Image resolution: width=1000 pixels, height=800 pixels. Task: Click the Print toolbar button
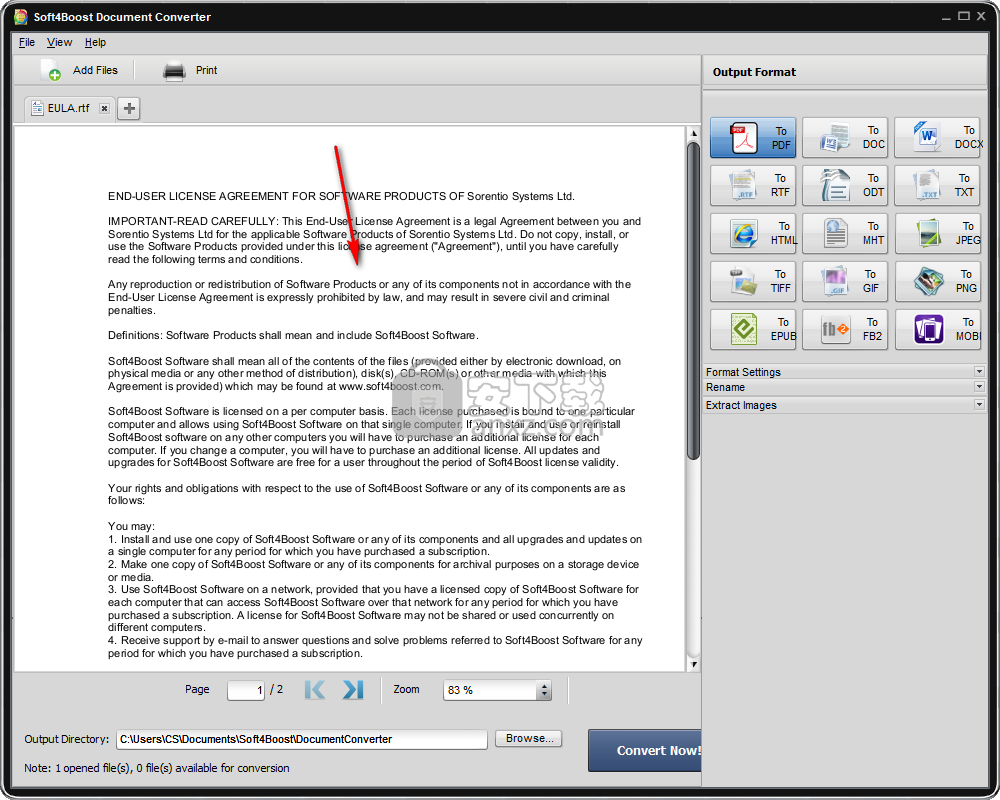point(190,70)
